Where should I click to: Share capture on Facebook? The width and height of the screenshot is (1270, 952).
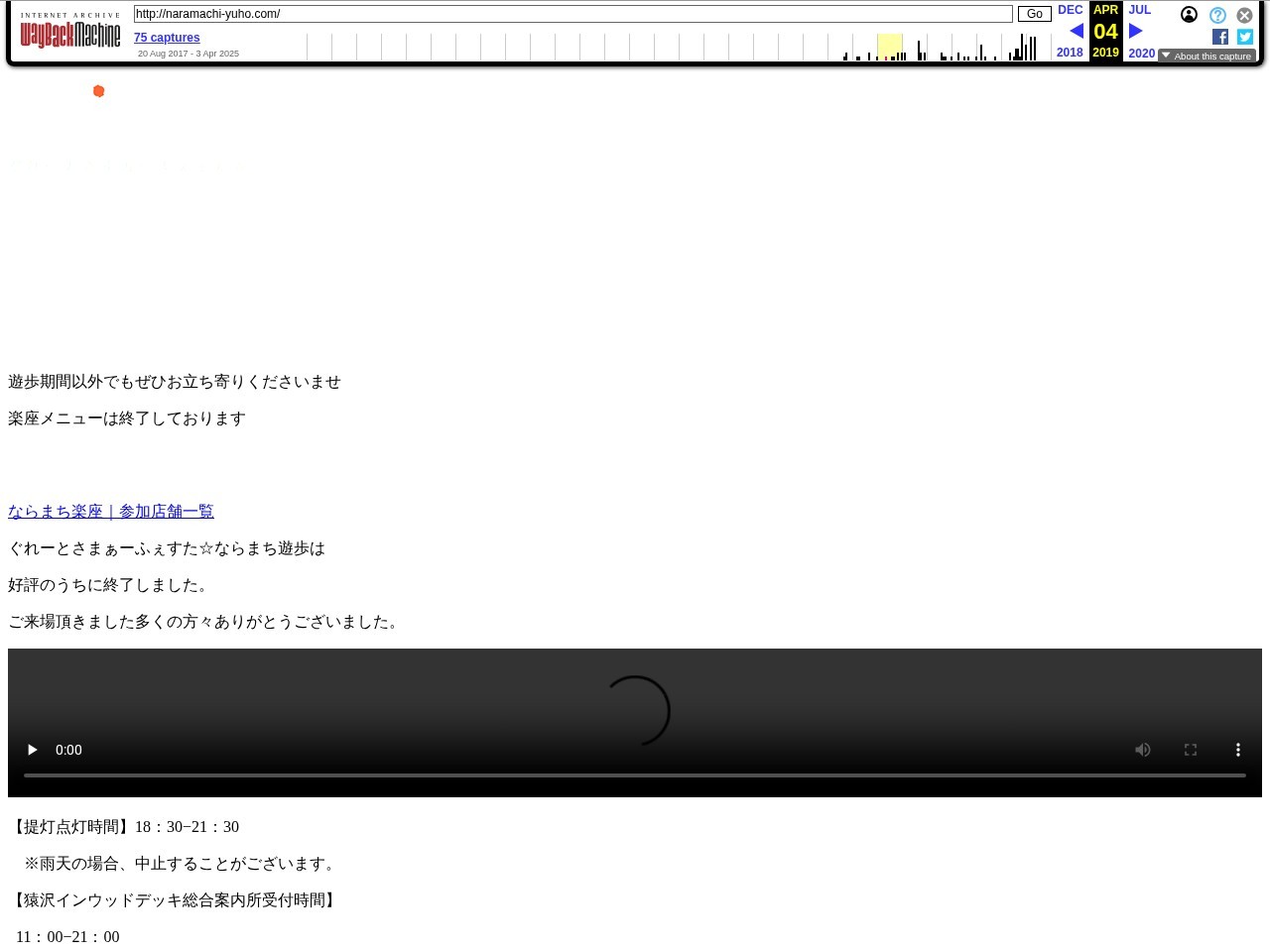pos(1220,37)
